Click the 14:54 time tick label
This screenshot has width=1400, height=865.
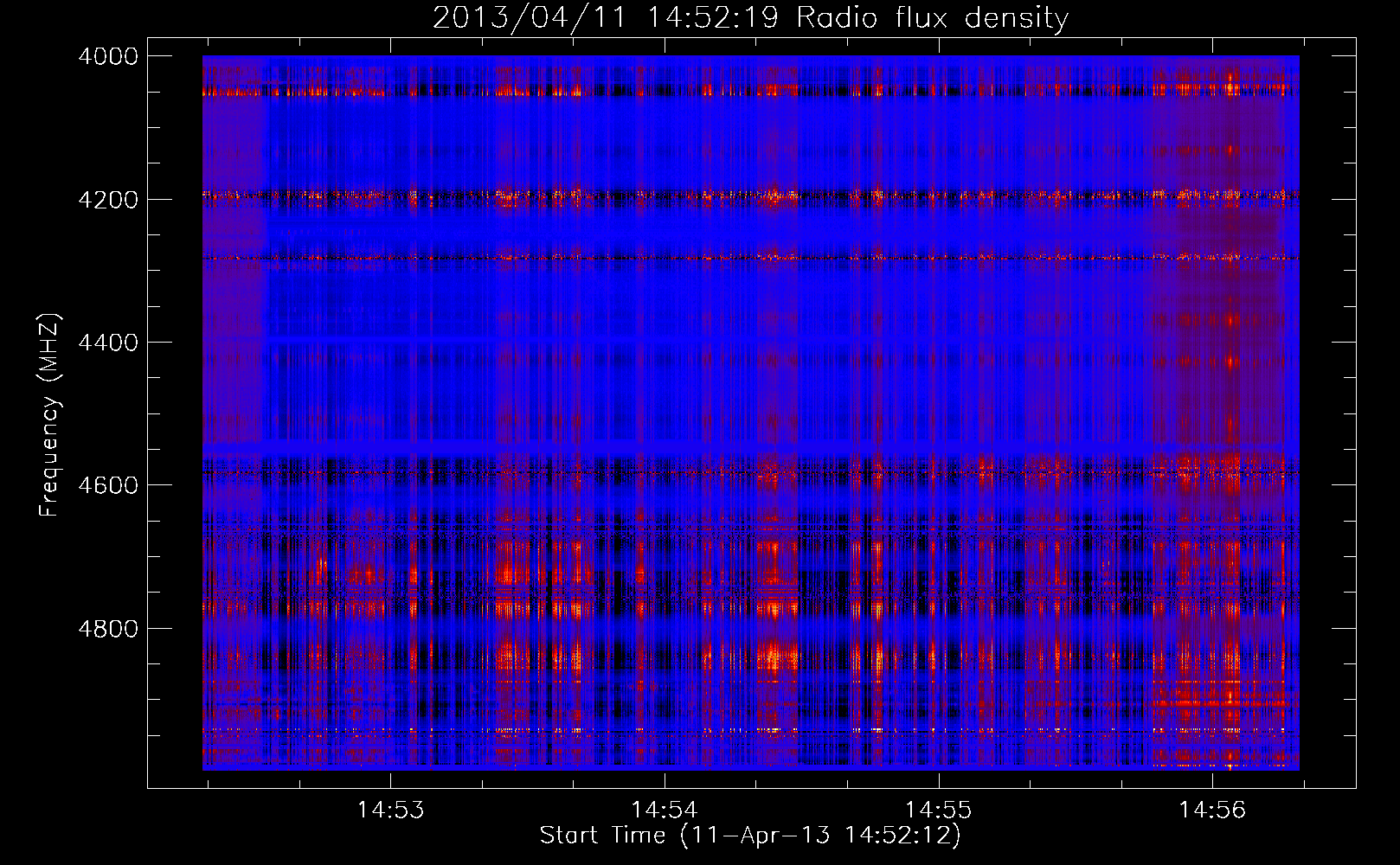point(665,810)
